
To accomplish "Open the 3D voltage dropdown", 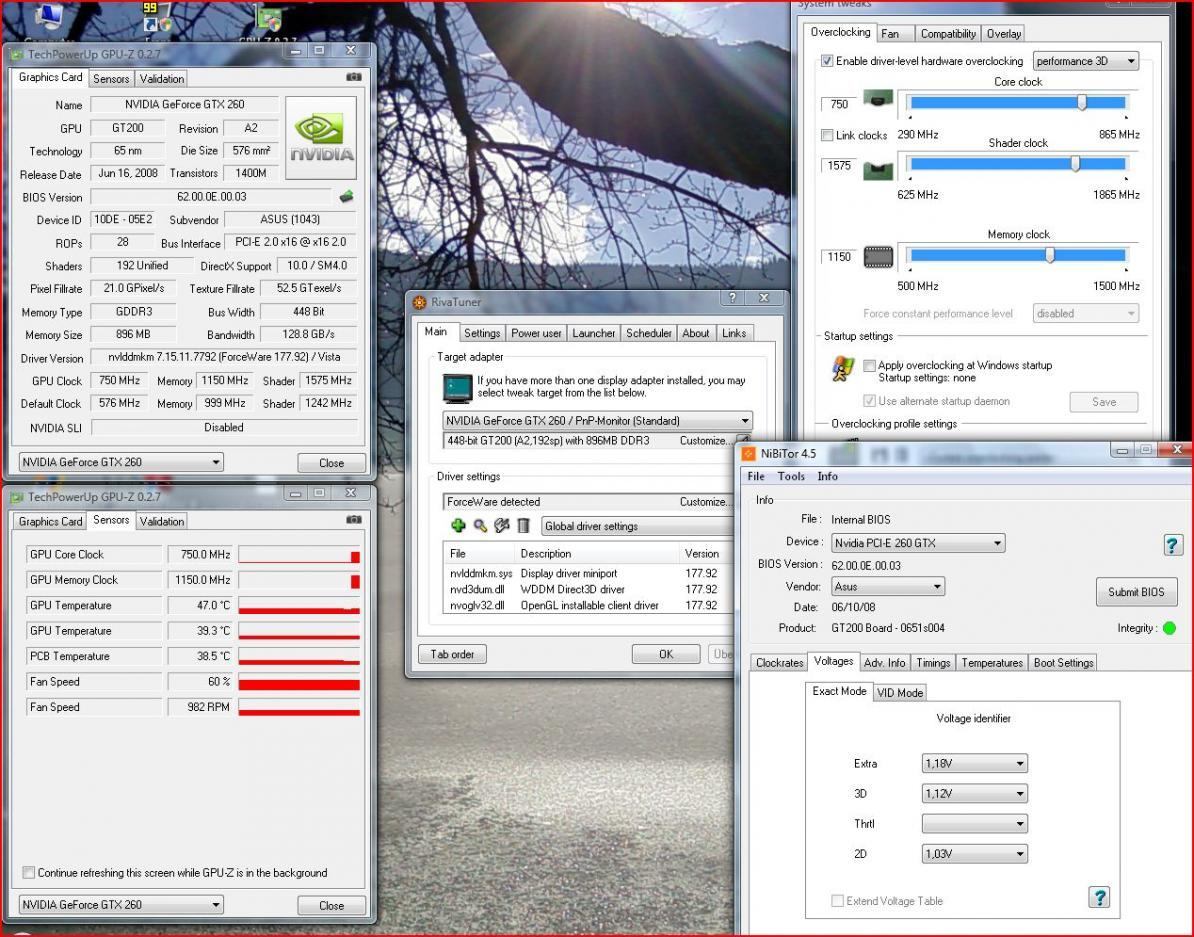I will (975, 794).
